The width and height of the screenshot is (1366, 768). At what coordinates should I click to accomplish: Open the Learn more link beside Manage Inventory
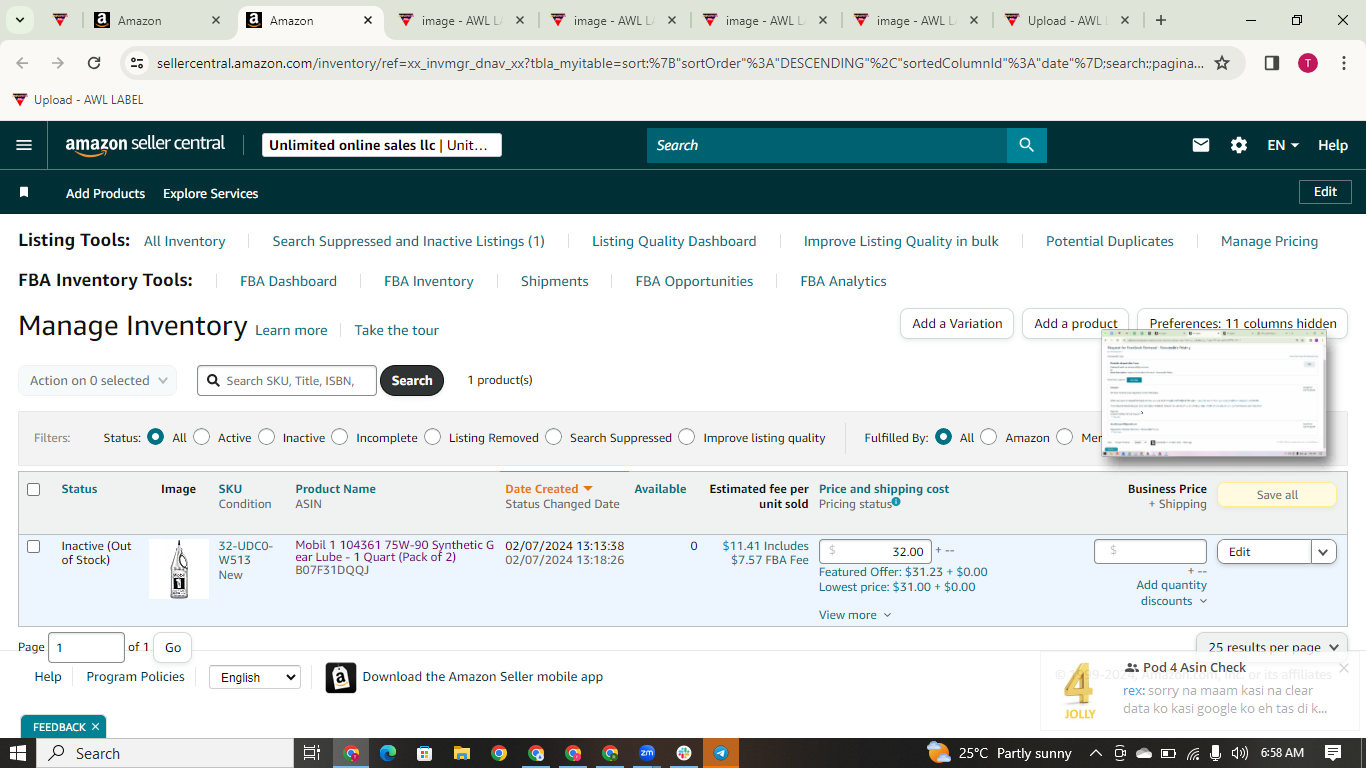coord(291,330)
